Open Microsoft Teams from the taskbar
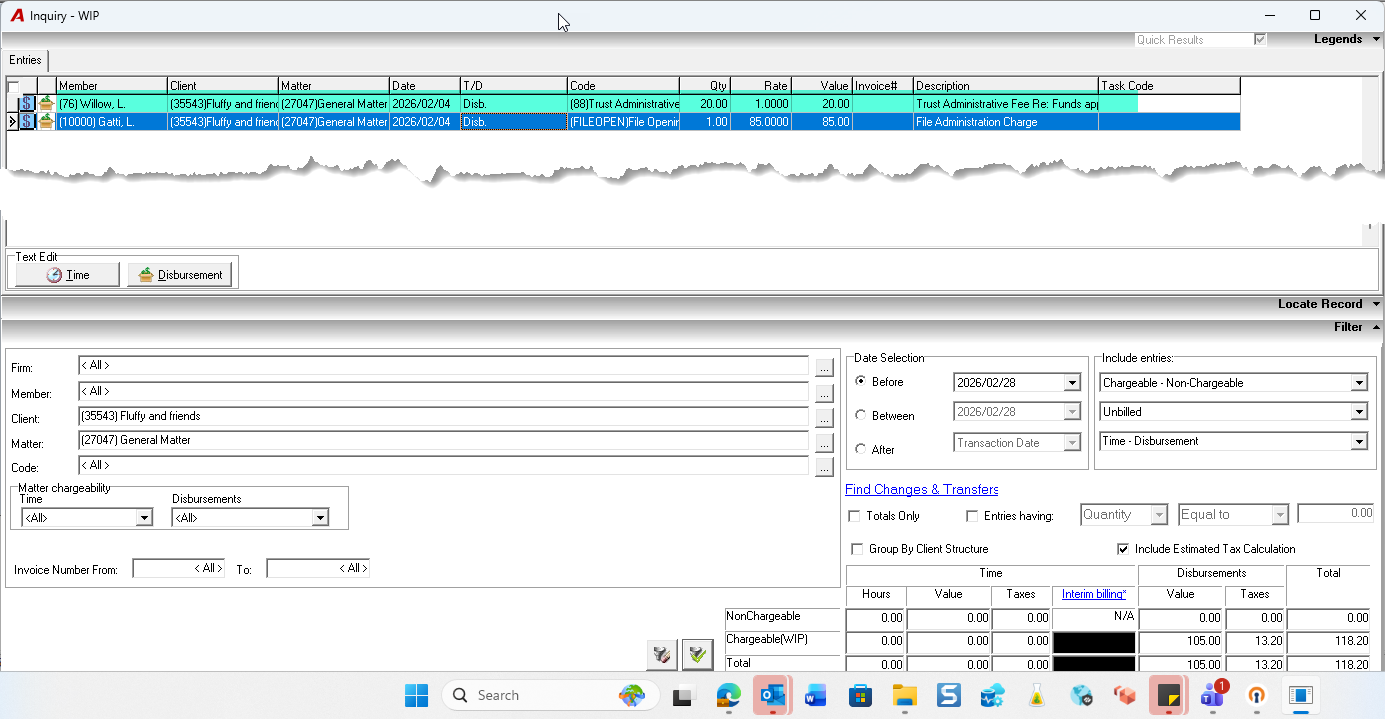This screenshot has width=1385, height=719. 1213,695
